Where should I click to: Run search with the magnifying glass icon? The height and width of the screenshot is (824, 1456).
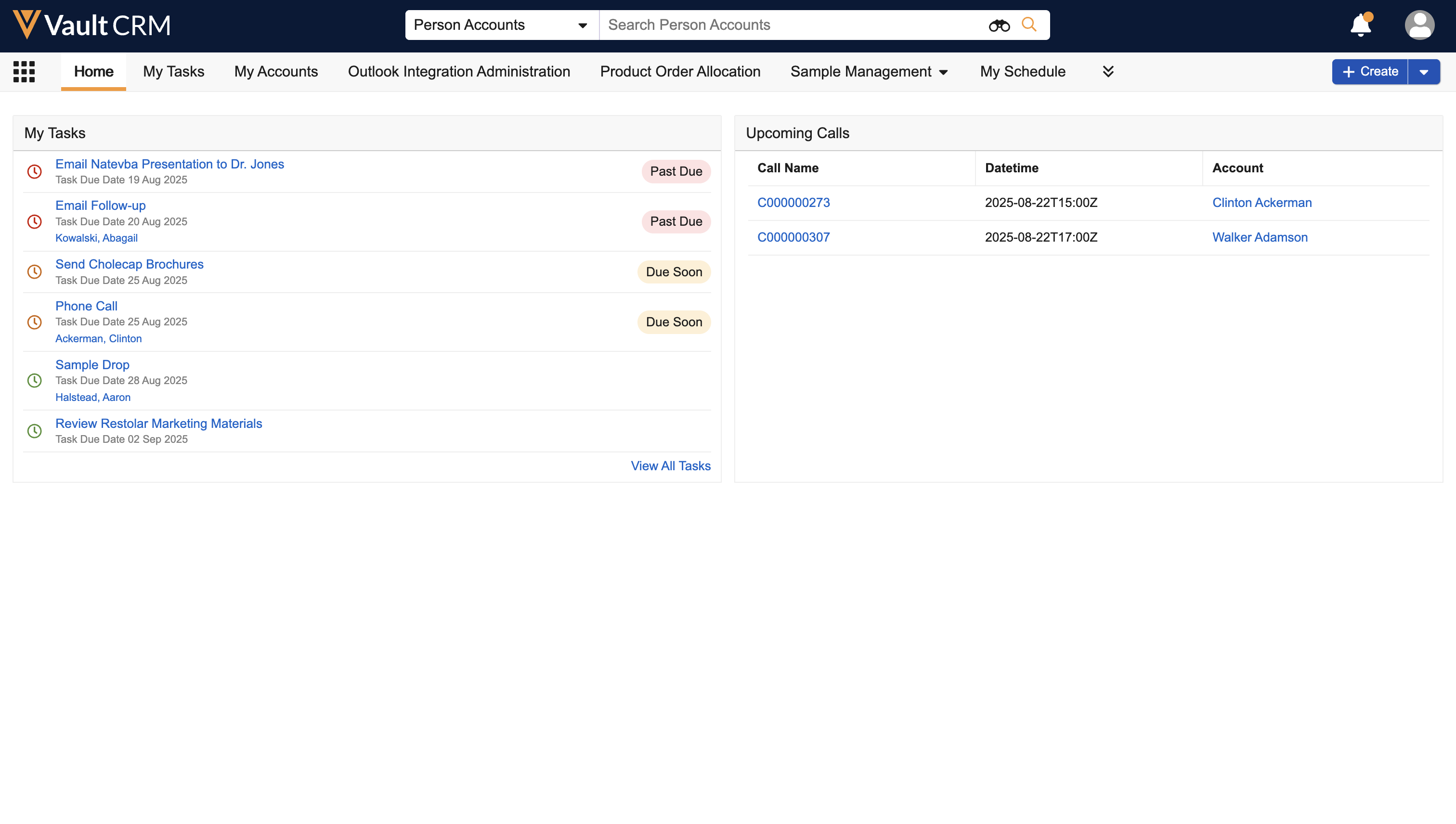click(x=1030, y=25)
